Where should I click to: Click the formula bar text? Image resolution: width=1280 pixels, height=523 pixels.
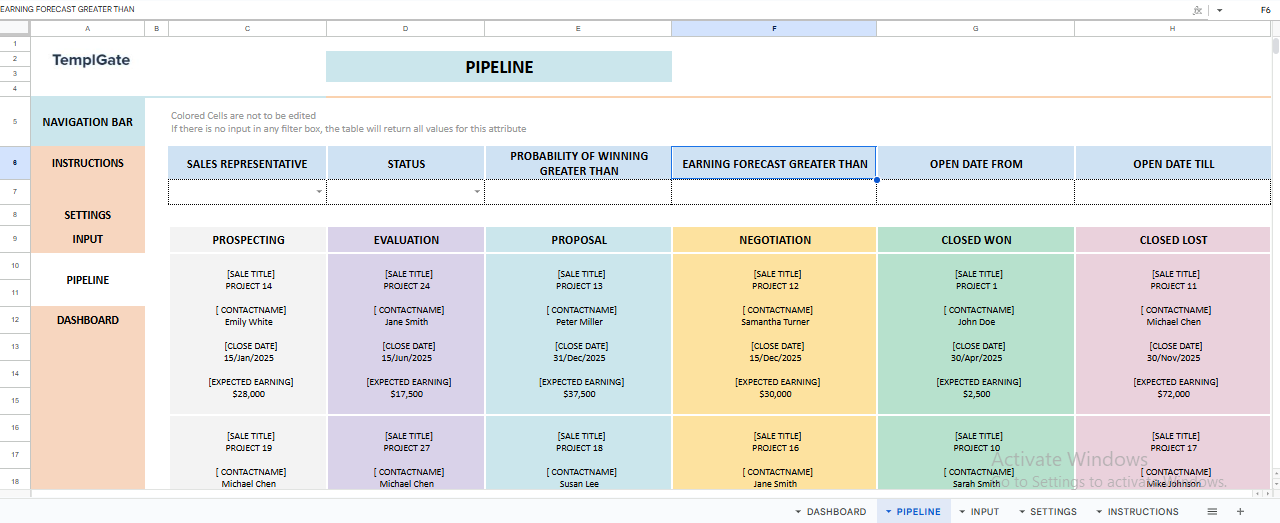pyautogui.click(x=67, y=9)
